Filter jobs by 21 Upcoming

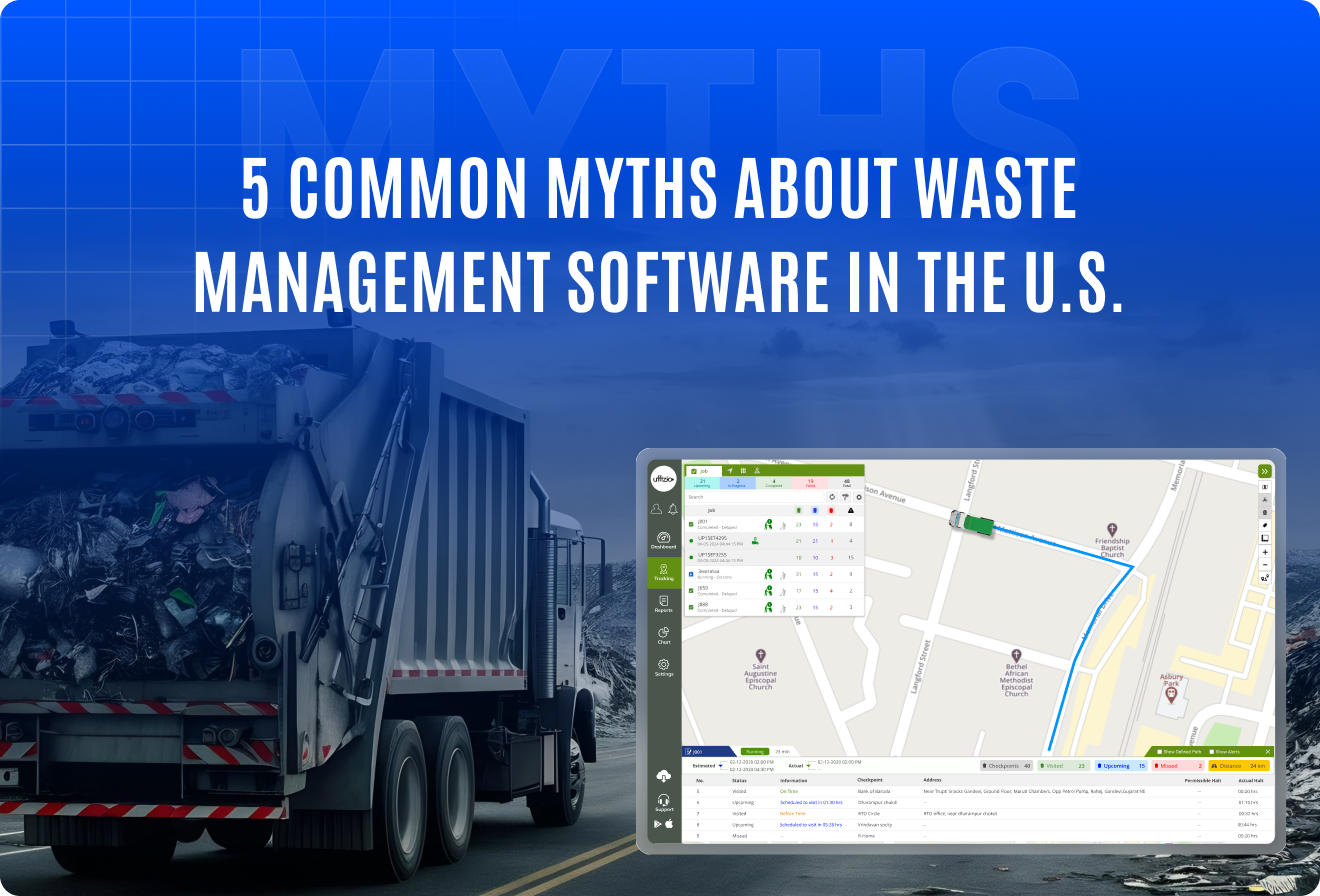click(702, 483)
